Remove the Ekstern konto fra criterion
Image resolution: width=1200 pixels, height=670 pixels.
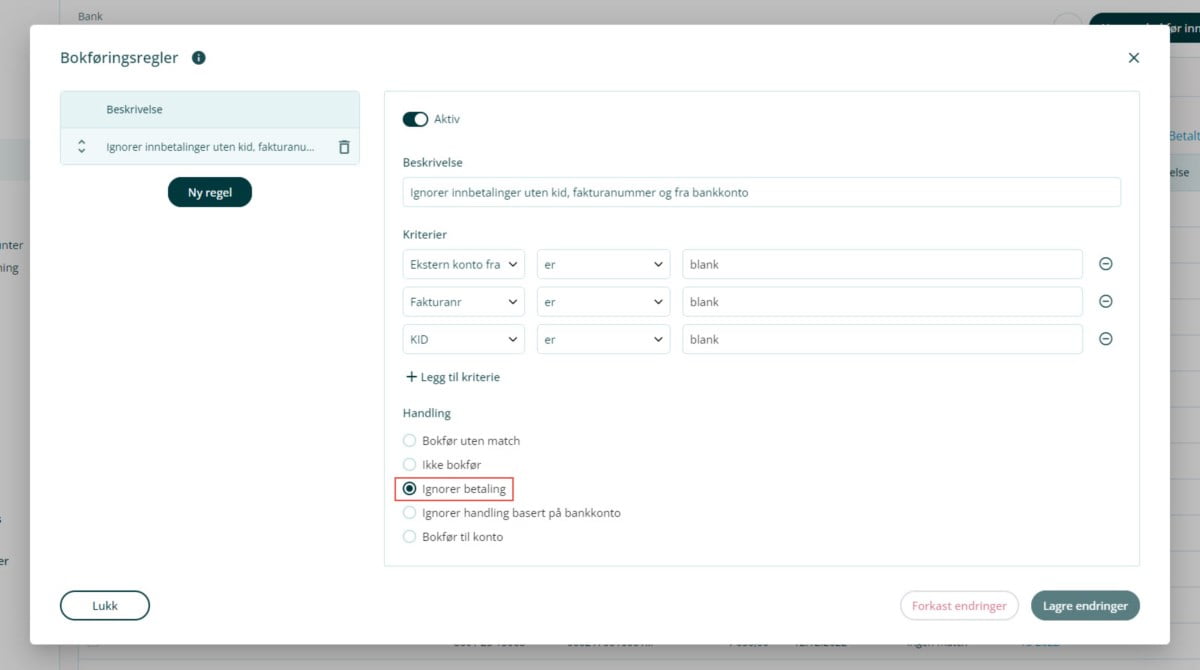(x=1105, y=264)
